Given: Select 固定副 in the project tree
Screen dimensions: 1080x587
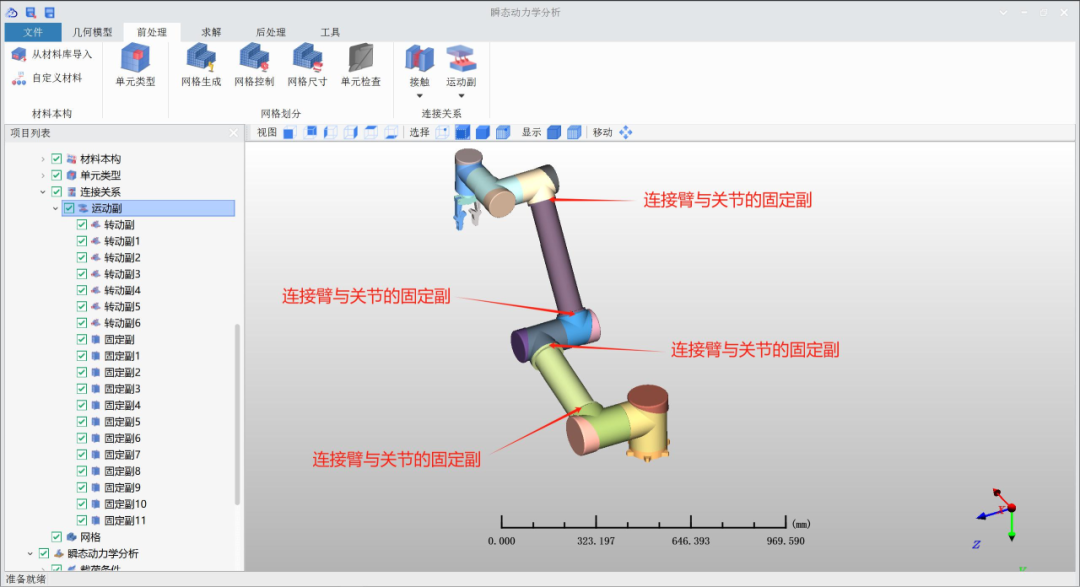Looking at the screenshot, I should click(x=119, y=340).
